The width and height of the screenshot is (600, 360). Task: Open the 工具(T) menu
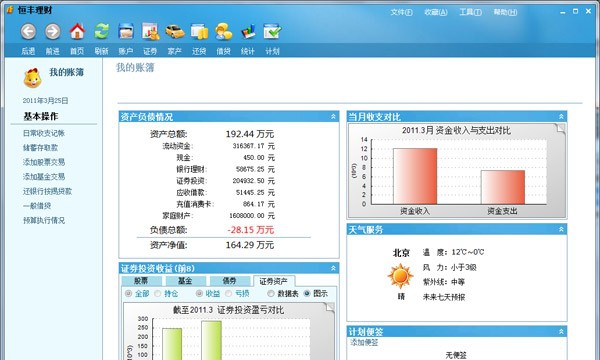pyautogui.click(x=470, y=12)
